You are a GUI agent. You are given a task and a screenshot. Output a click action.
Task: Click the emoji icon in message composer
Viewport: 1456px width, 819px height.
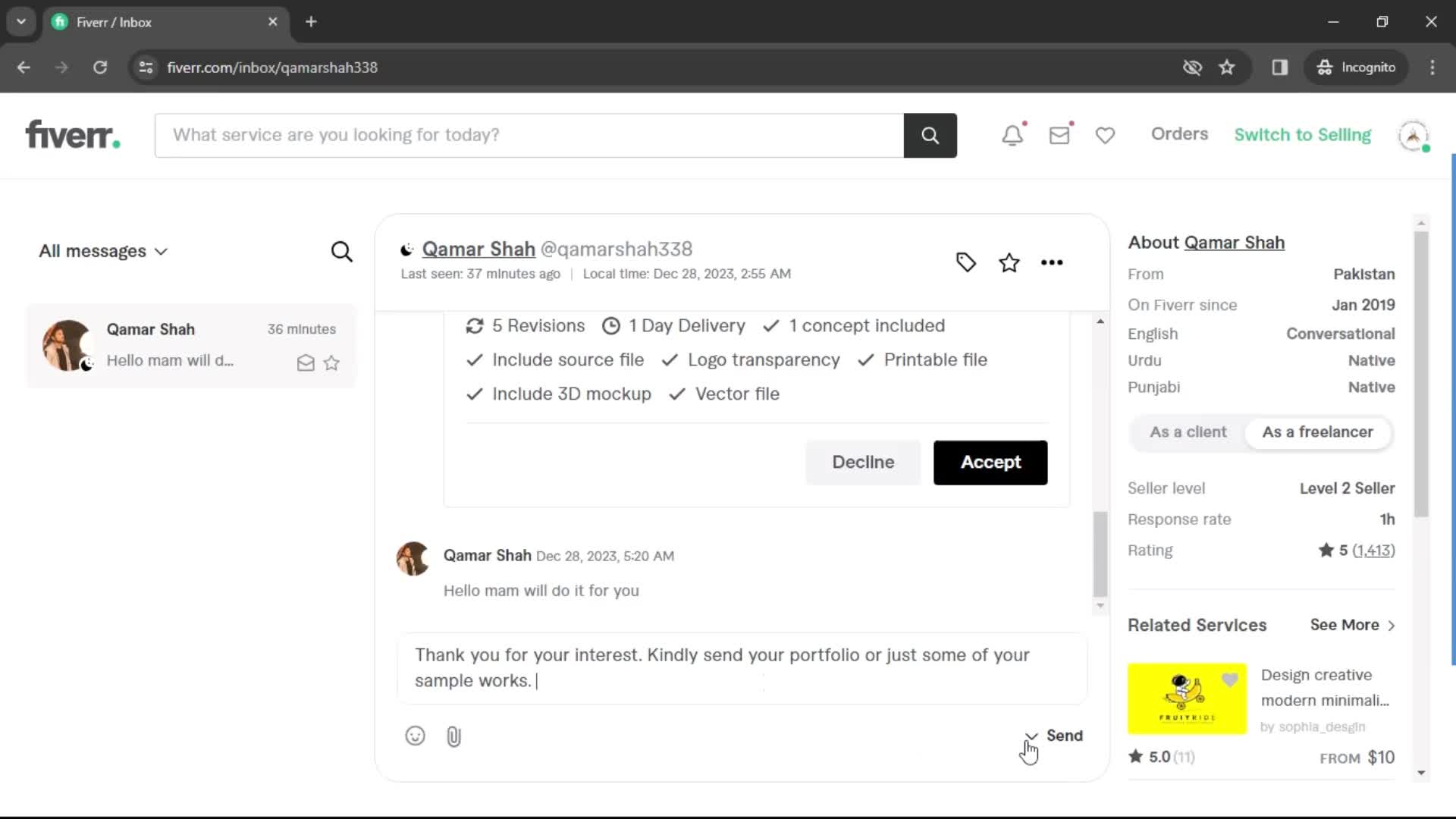coord(414,735)
